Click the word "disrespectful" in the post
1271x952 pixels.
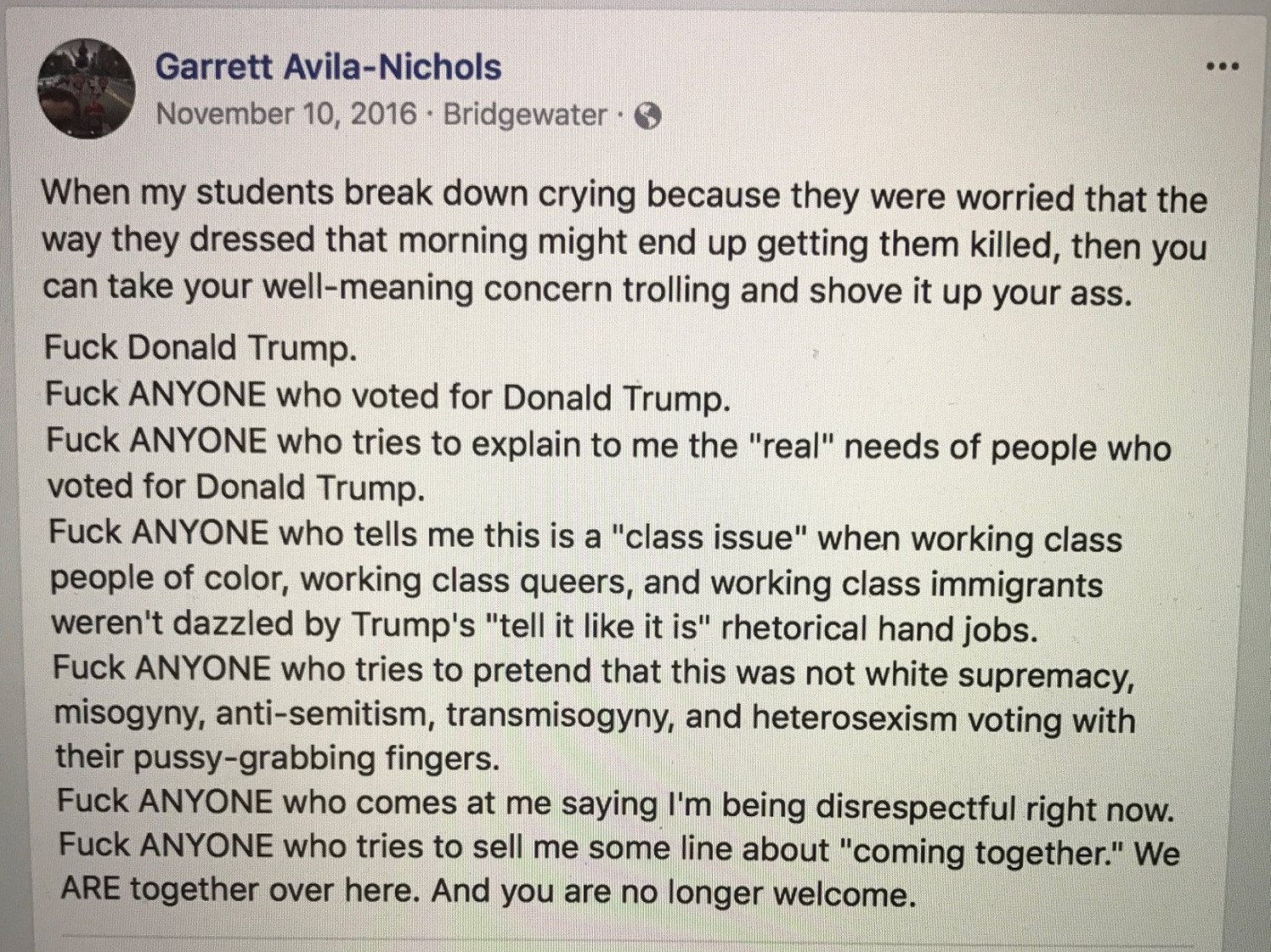coord(915,808)
